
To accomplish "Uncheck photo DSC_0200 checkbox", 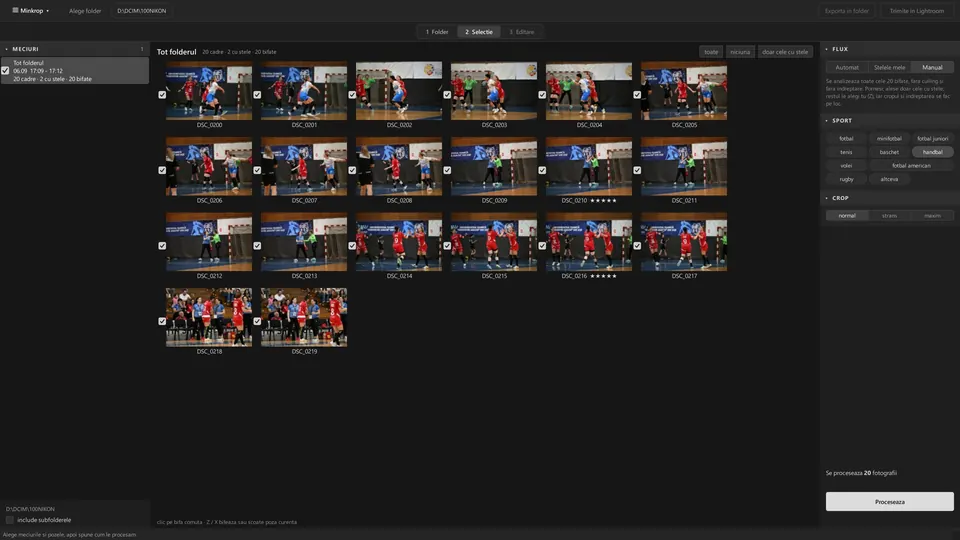I will 162,95.
